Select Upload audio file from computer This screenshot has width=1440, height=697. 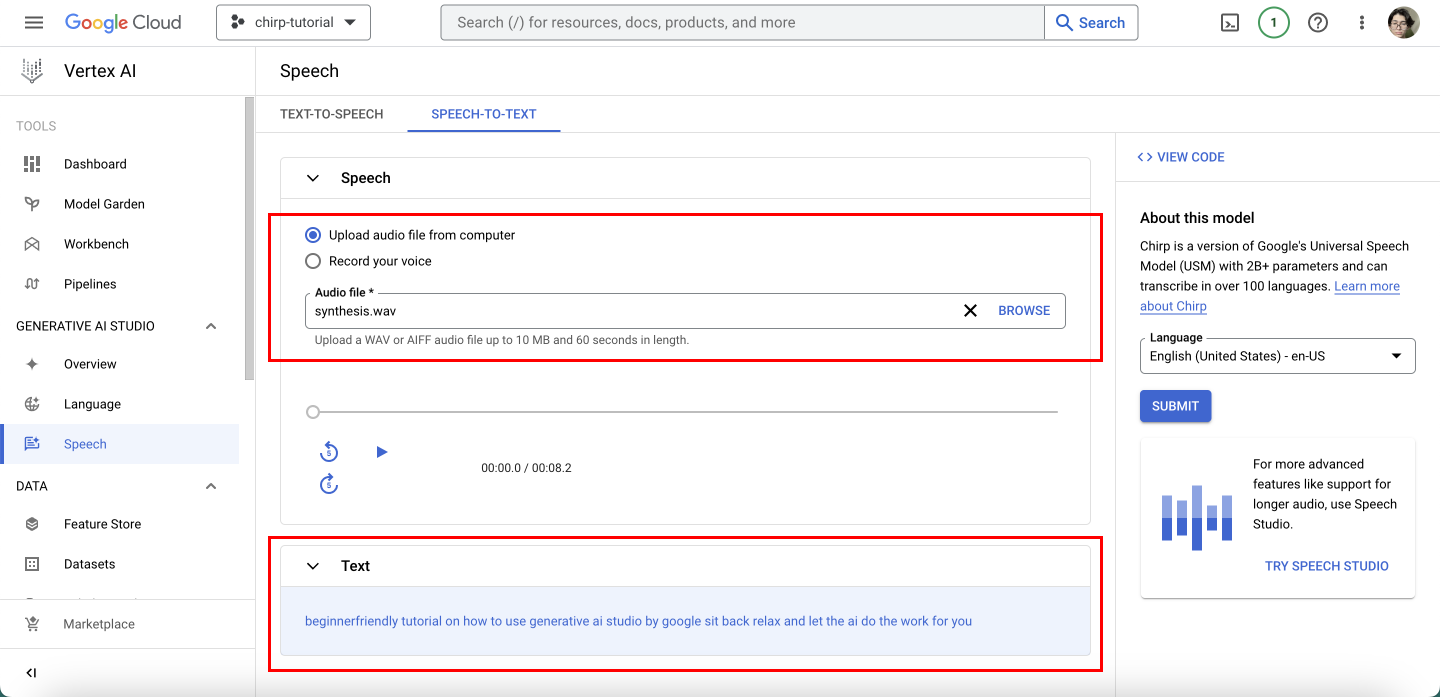(x=313, y=235)
